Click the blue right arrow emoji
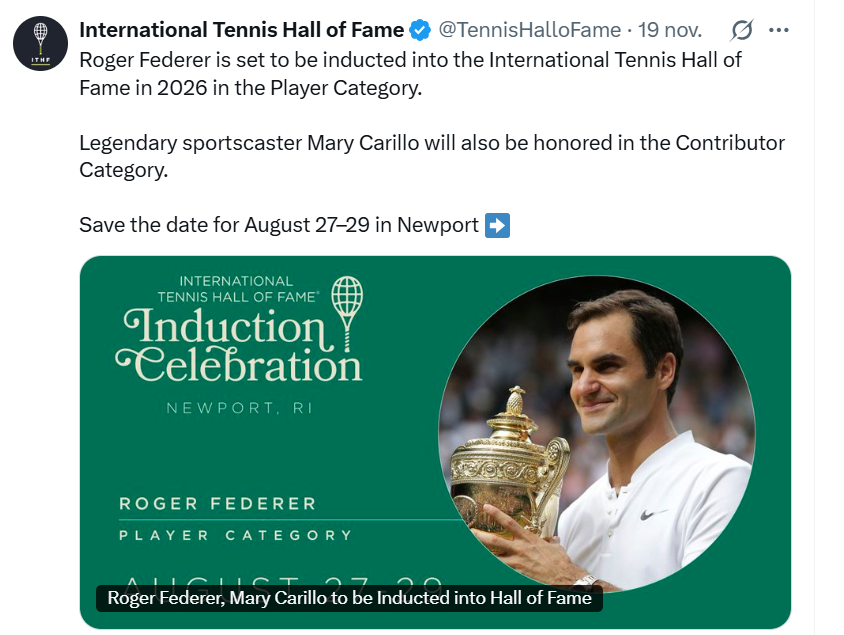The width and height of the screenshot is (844, 635). (x=497, y=225)
